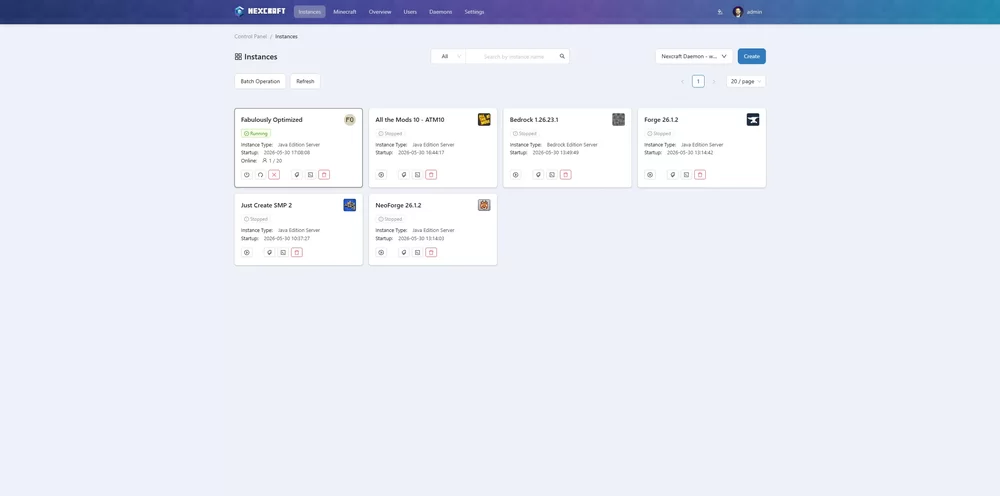
Task: Click the NeoForge 26.1.2 title
Action: [399, 205]
